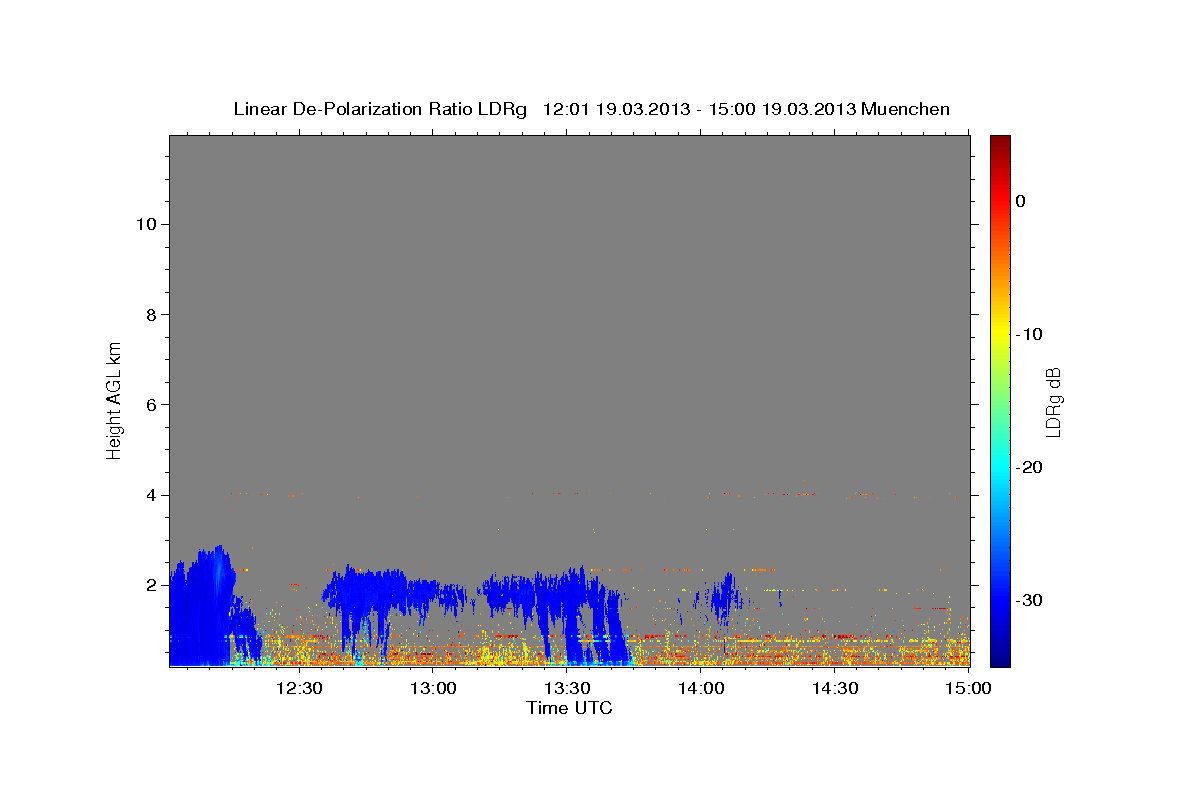Click the dark red top of the colorbar
Viewport: 1200px width, 800px height.
[1000, 142]
